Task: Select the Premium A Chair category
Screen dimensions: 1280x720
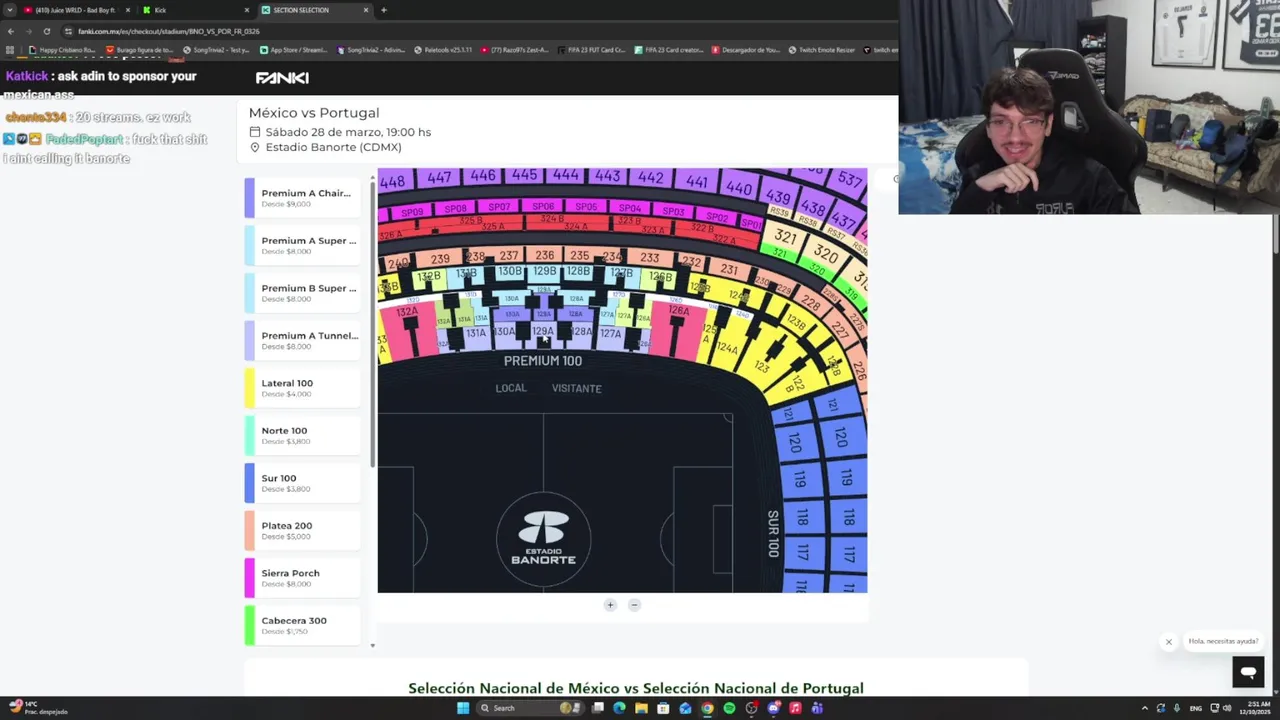Action: pos(302,198)
